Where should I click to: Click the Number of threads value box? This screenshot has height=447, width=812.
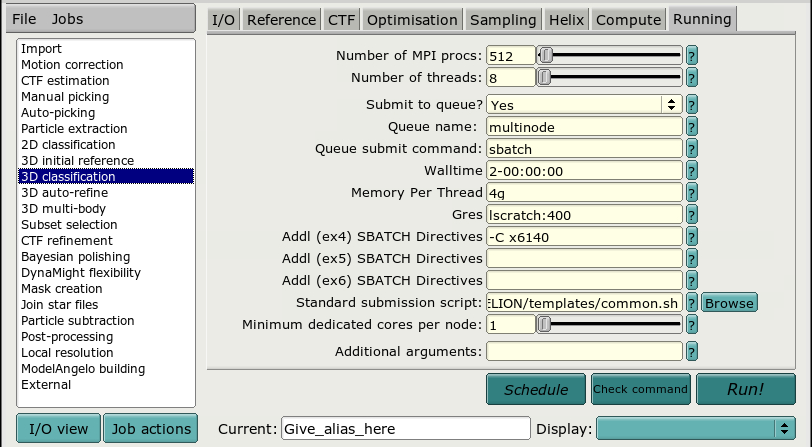tap(511, 78)
